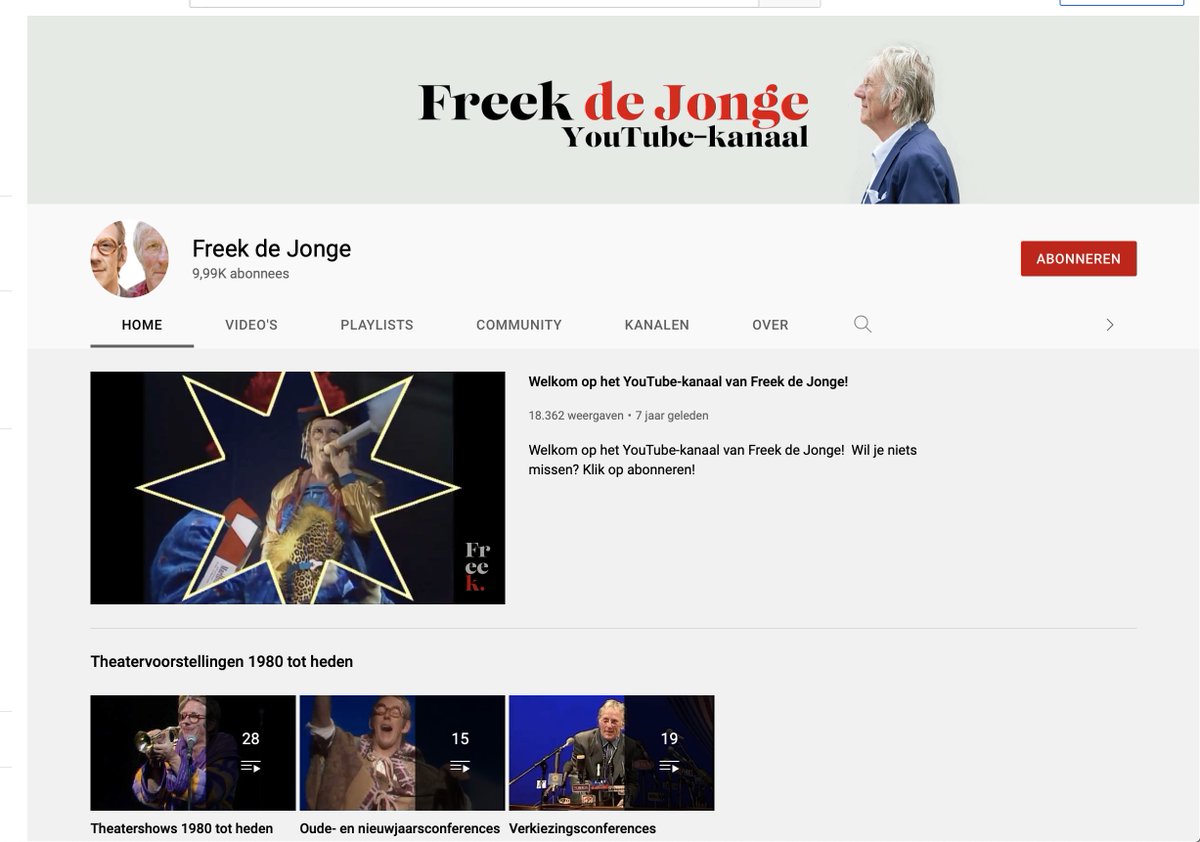
Task: Open the Freek de Jonge channel avatar
Action: tap(129, 259)
